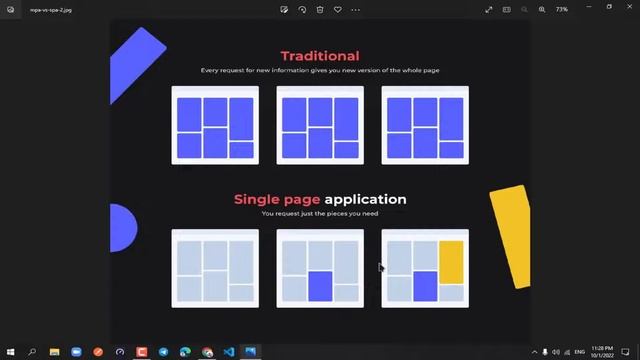Zoom out of the image
640x360 pixels.
(524, 9)
